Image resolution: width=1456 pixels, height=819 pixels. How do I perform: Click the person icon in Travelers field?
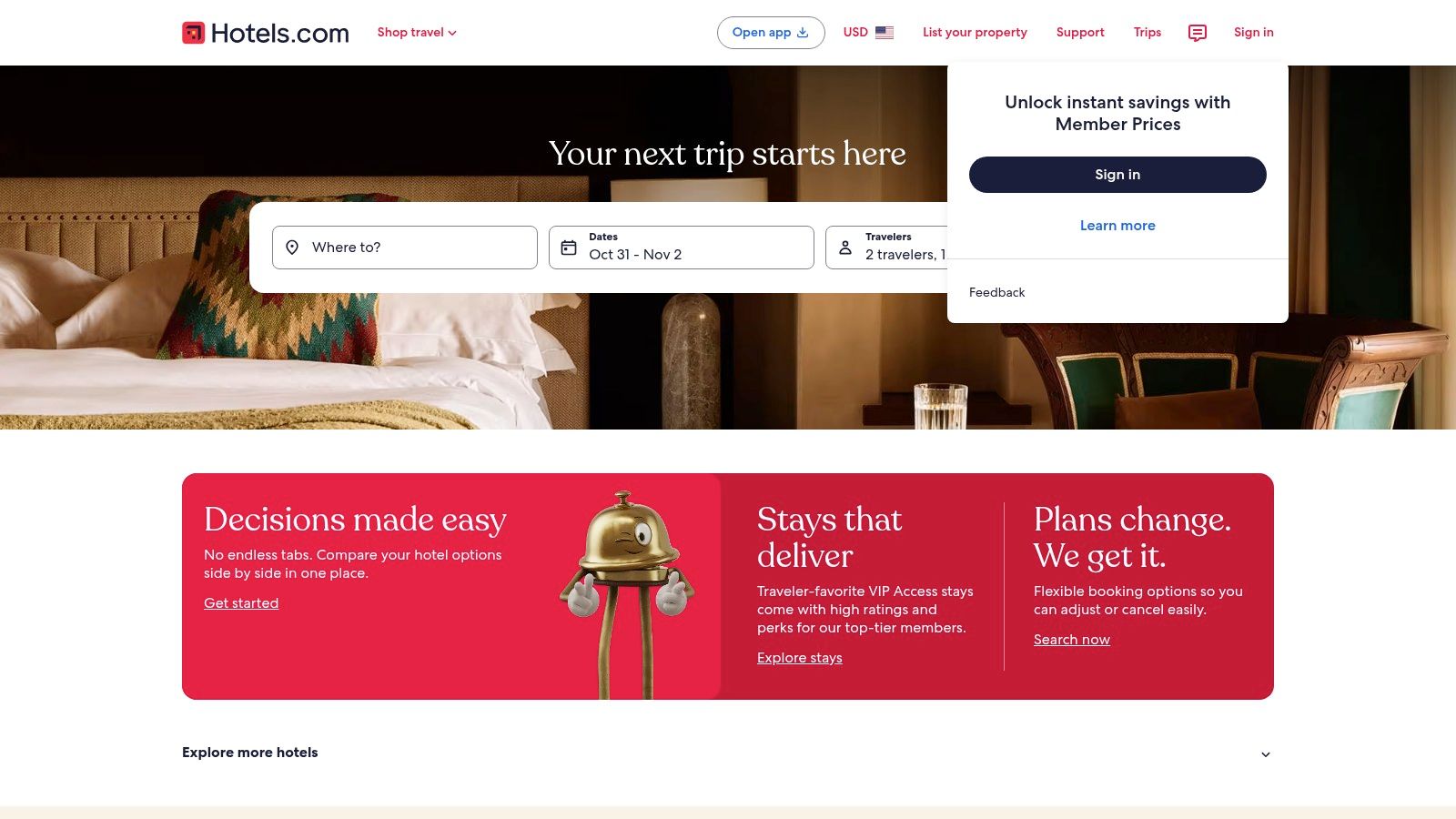point(845,248)
